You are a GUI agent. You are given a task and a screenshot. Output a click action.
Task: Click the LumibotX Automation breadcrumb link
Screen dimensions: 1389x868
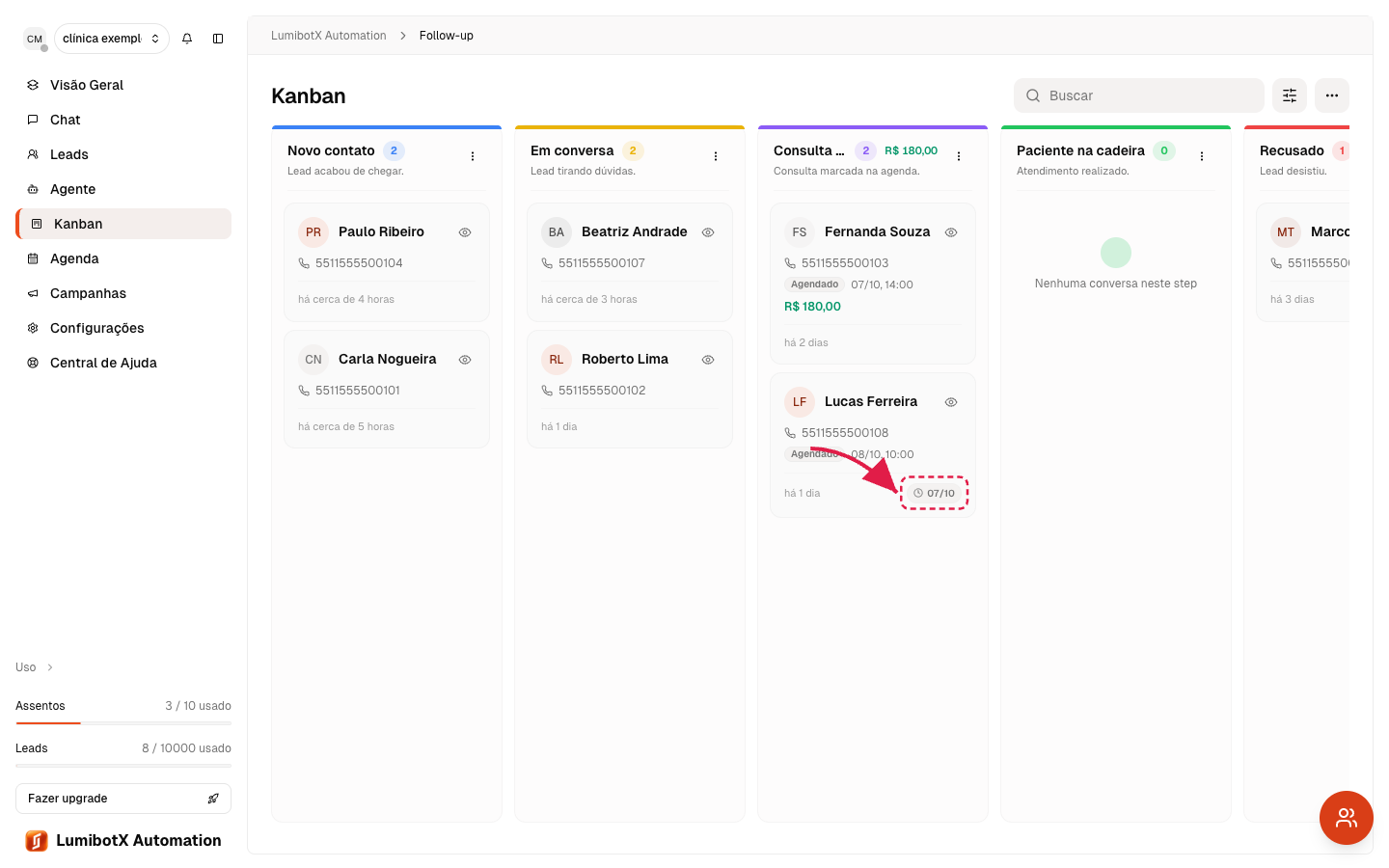(329, 36)
